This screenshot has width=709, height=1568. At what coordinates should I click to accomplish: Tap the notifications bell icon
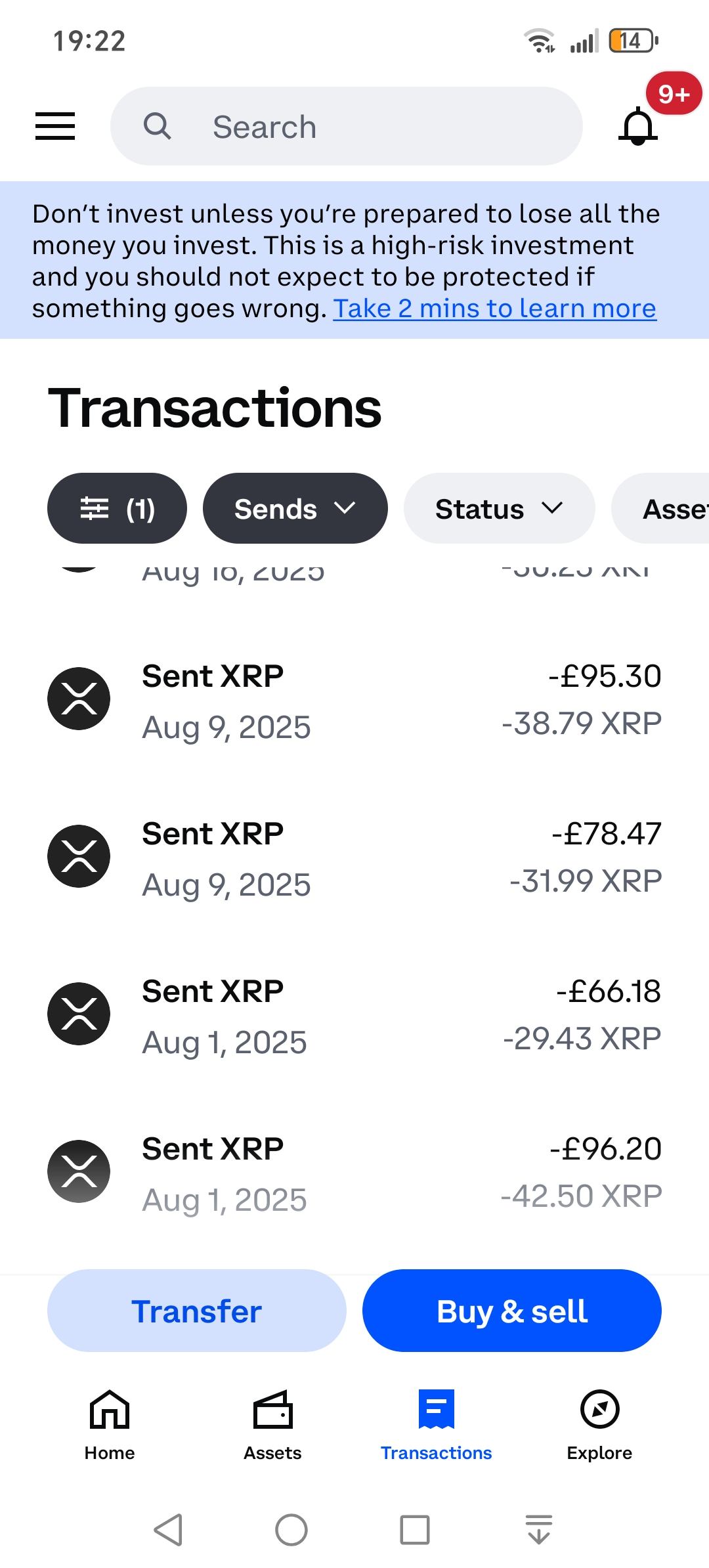click(638, 127)
